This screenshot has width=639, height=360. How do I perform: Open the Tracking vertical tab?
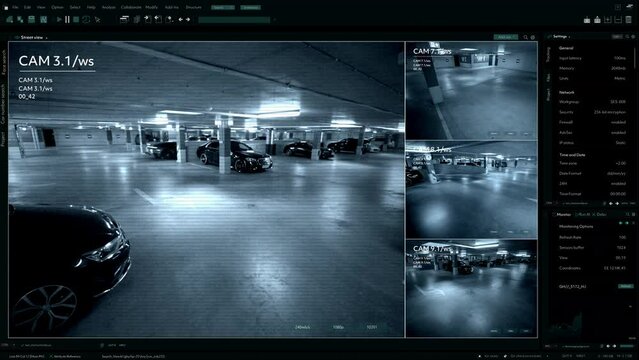[x=548, y=55]
